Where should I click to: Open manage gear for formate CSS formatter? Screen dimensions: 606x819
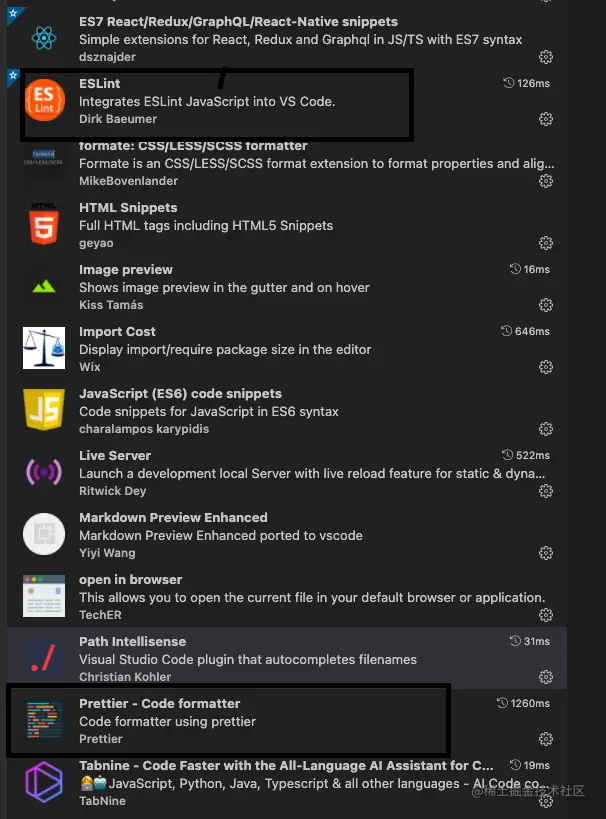point(546,181)
